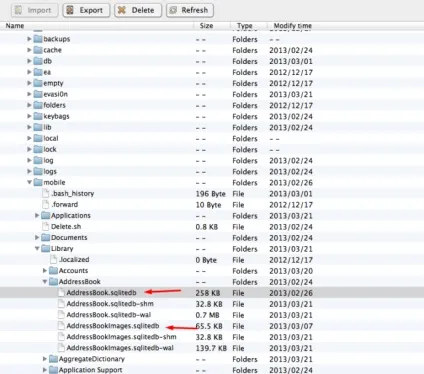Expand the Applications folder under mobile
This screenshot has height=374, width=424.
(x=37, y=215)
